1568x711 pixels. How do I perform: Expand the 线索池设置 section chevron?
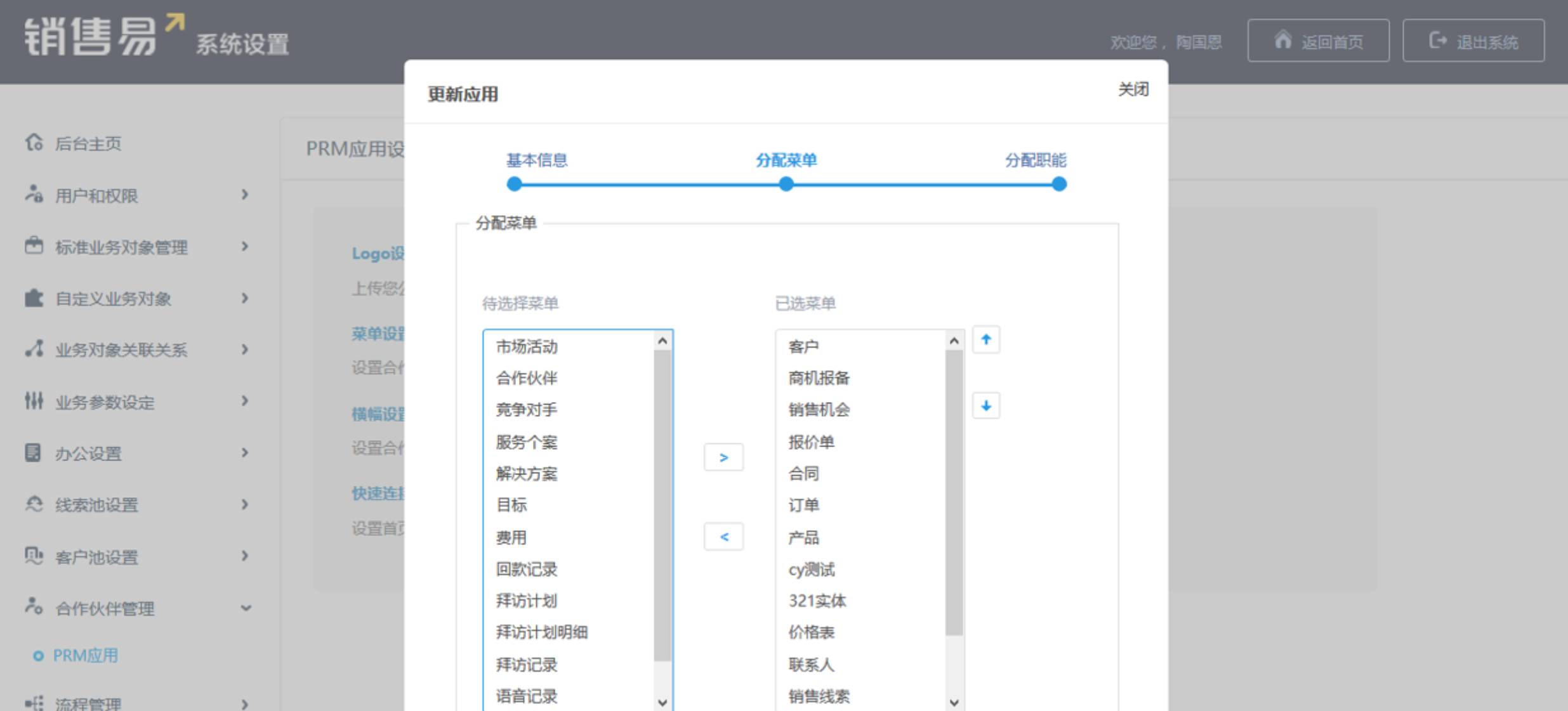click(x=245, y=504)
